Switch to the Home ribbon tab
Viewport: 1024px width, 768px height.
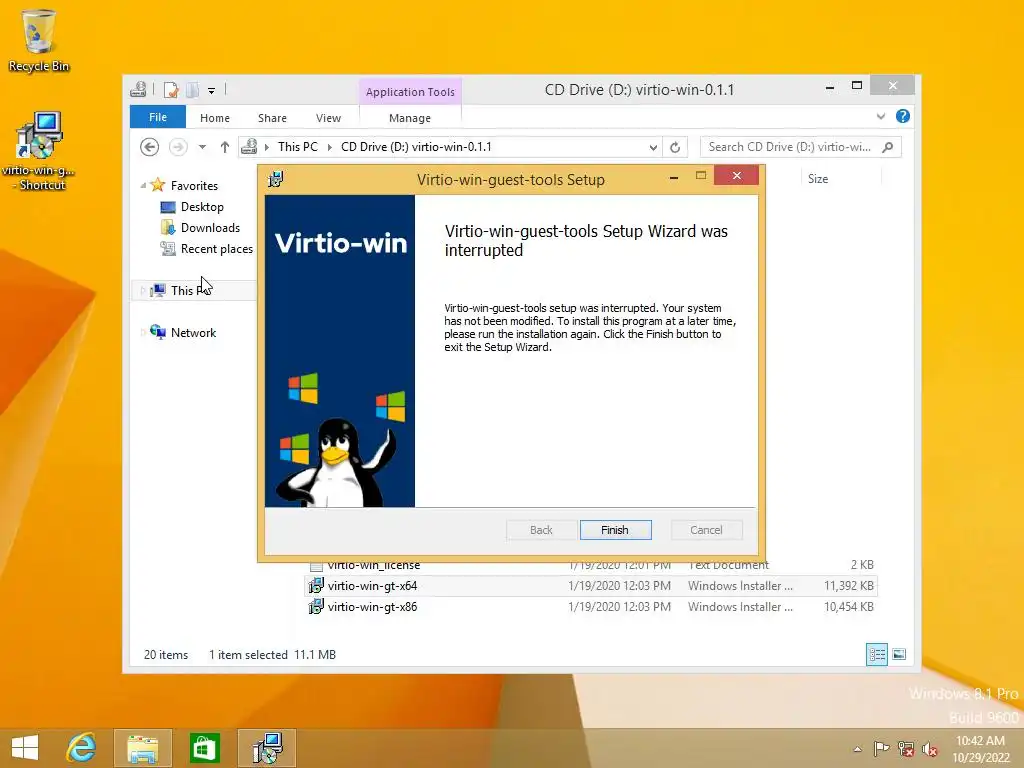click(x=215, y=118)
